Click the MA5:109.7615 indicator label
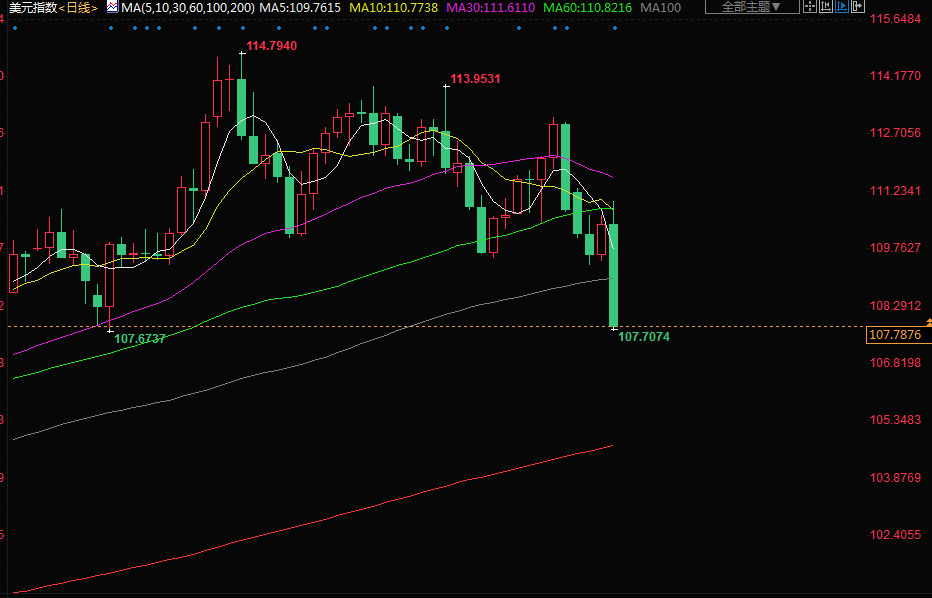This screenshot has height=598, width=932. coord(300,8)
